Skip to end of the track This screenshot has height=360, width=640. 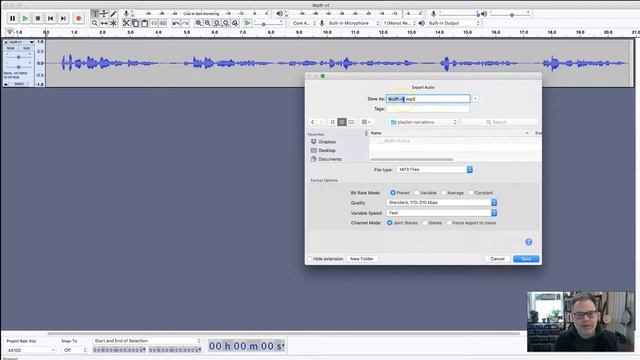coord(63,18)
